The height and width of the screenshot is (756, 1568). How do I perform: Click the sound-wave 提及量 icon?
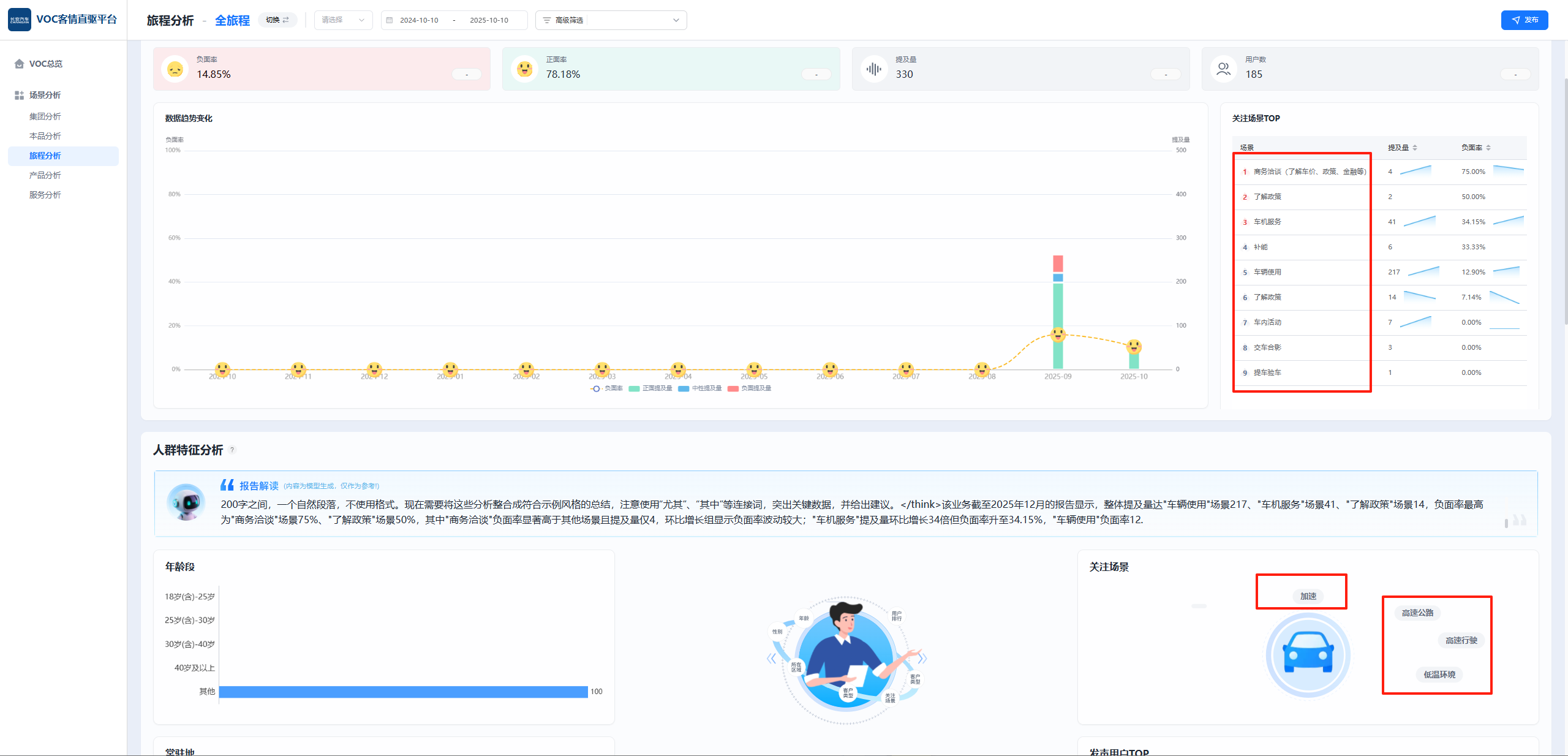point(874,69)
